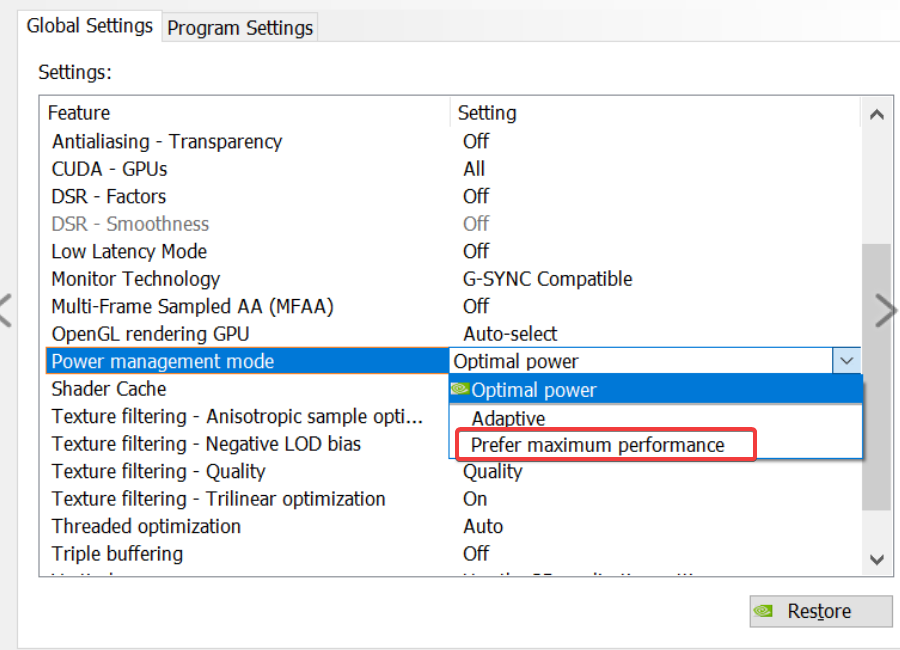900x650 pixels.
Task: Choose the Adaptive power option
Action: (x=508, y=418)
